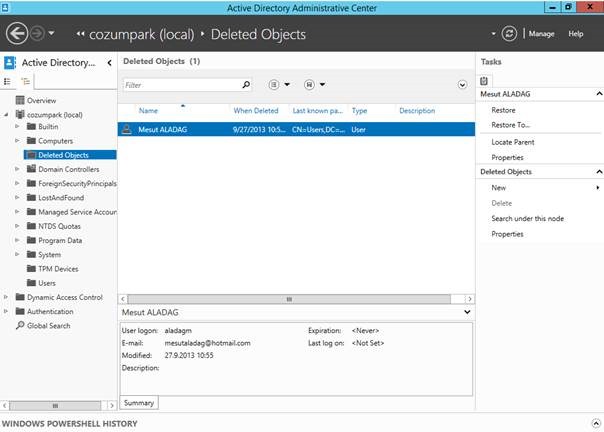This screenshot has width=604, height=432.
Task: Go back with the back arrow button
Action: 17,34
